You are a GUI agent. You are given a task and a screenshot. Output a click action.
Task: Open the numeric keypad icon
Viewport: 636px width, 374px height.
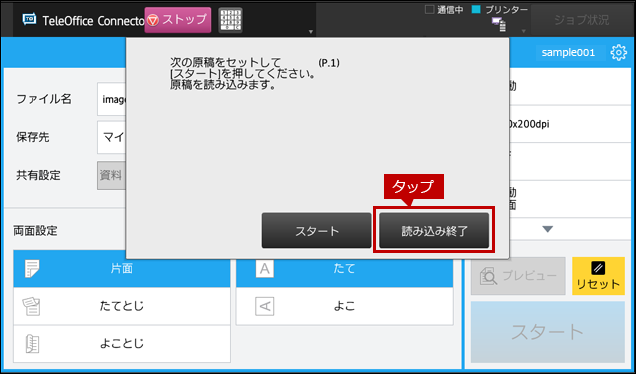230,20
